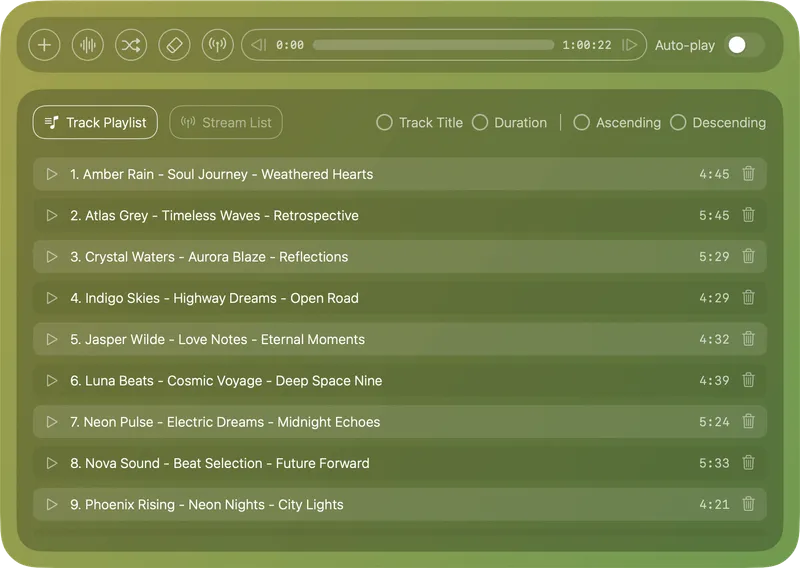Open the radio stream broadcast icon
The image size is (800, 568).
tap(218, 45)
